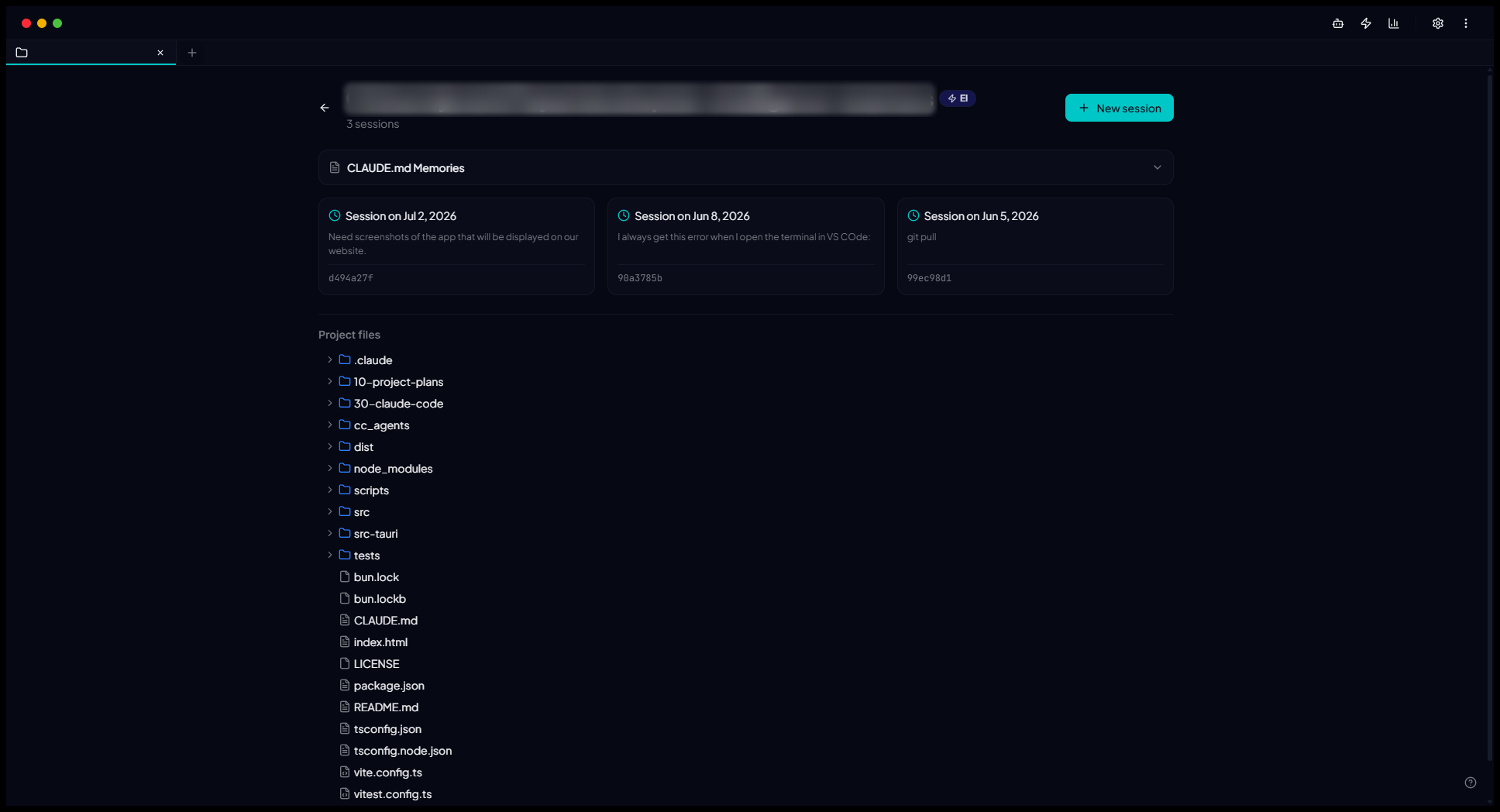Image resolution: width=1500 pixels, height=812 pixels.
Task: Expand the dist folder chevron
Action: [x=330, y=446]
